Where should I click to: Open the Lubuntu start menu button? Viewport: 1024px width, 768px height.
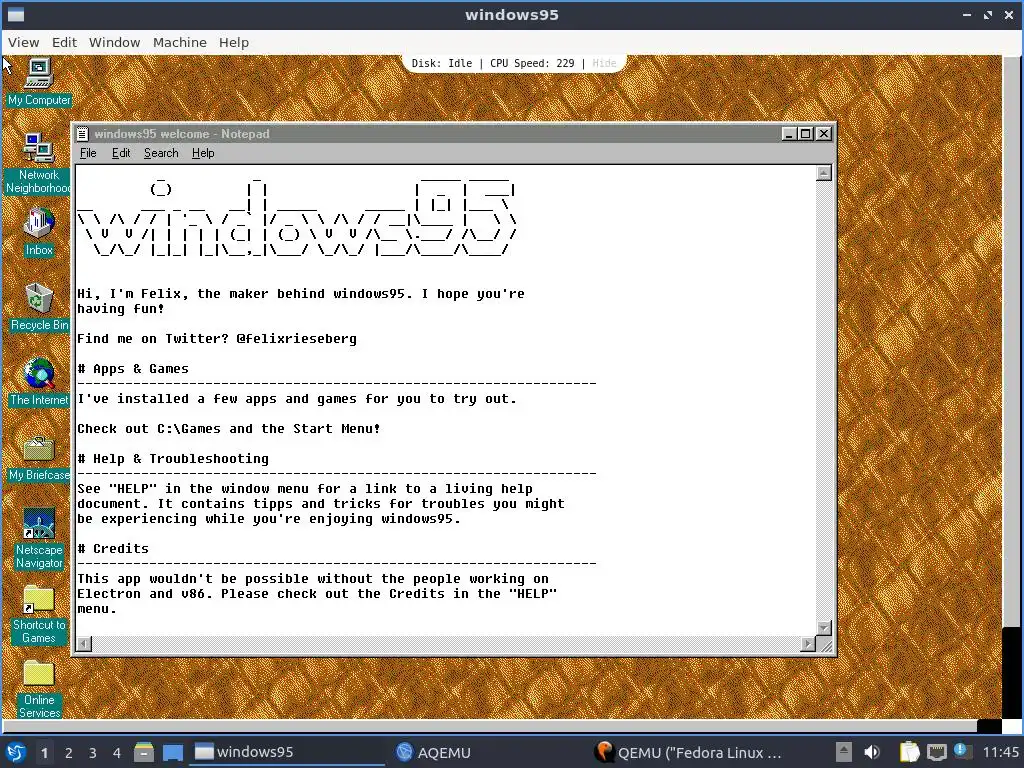16,752
